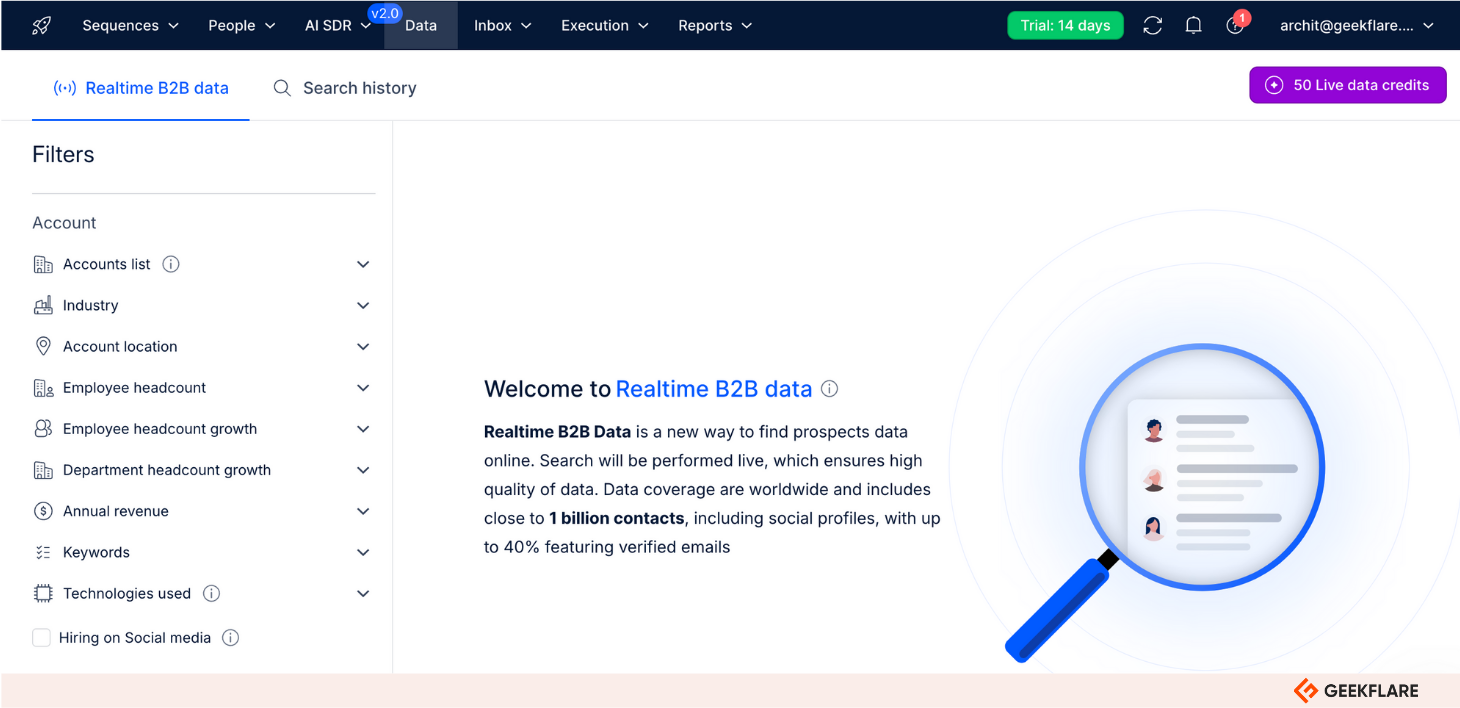Click the Realtime B2B data blue link
Viewport: 1460px width, 708px height.
[714, 389]
